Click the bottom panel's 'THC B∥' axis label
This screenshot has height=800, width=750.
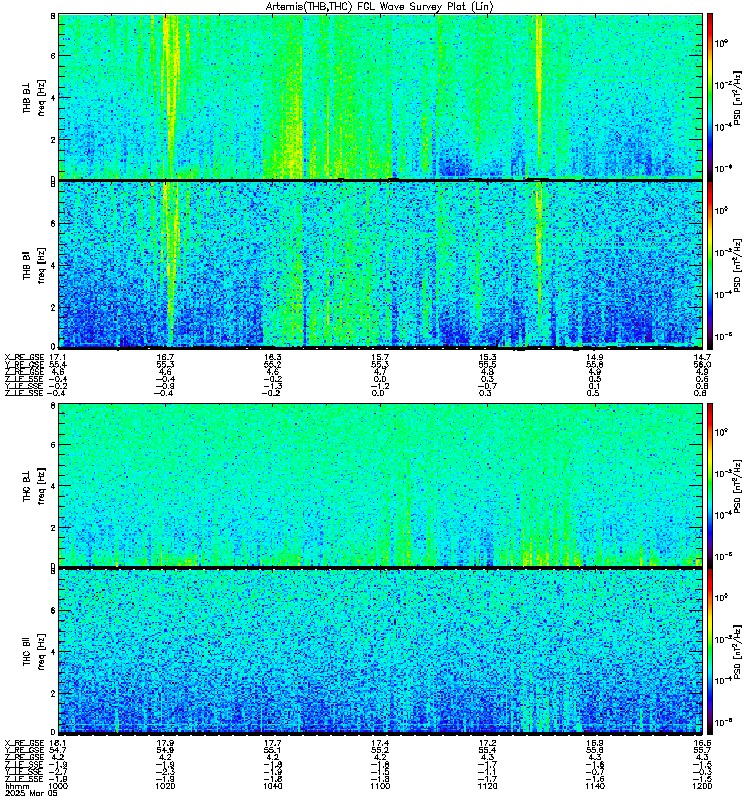click(27, 651)
